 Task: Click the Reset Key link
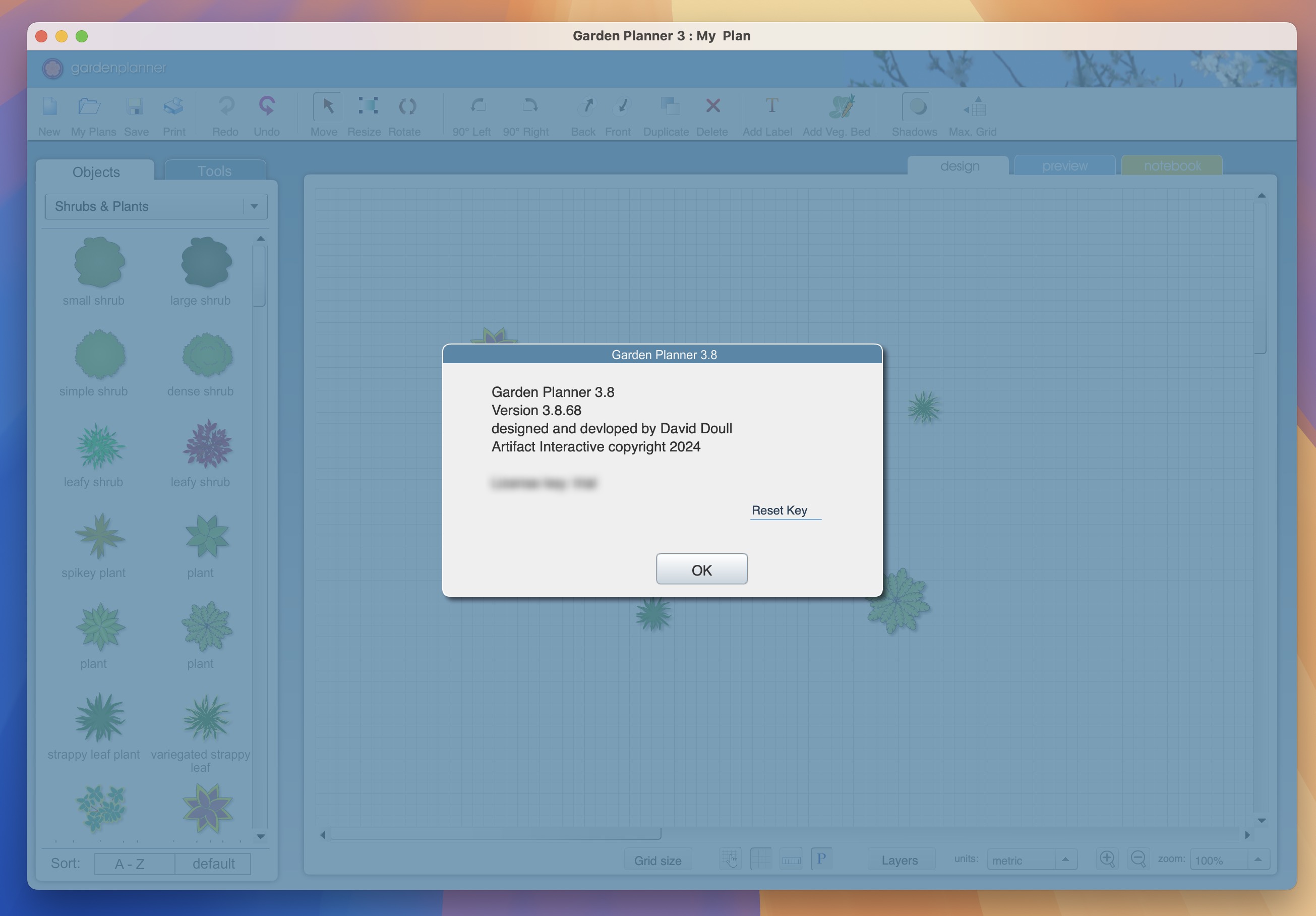[x=780, y=510]
